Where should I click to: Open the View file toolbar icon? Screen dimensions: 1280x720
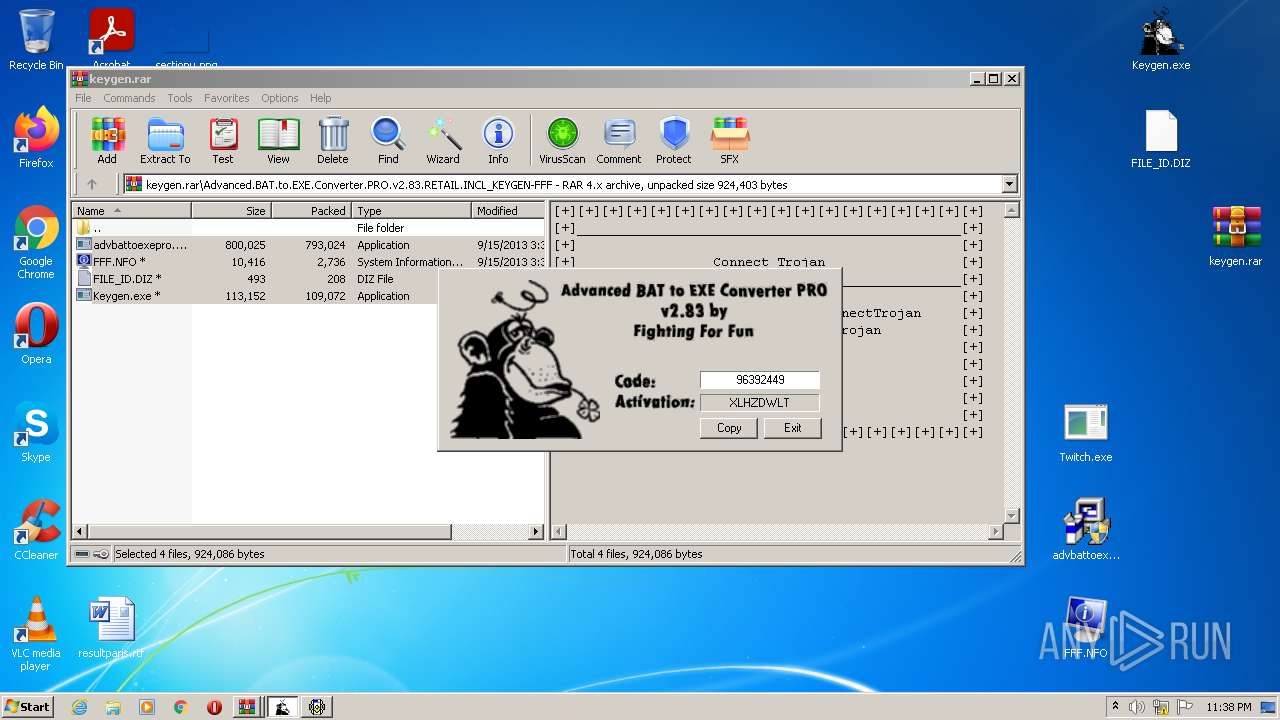[278, 140]
